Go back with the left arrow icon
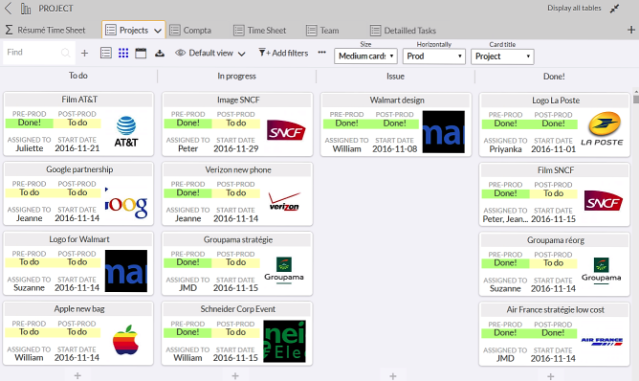639x381 pixels. [8, 8]
